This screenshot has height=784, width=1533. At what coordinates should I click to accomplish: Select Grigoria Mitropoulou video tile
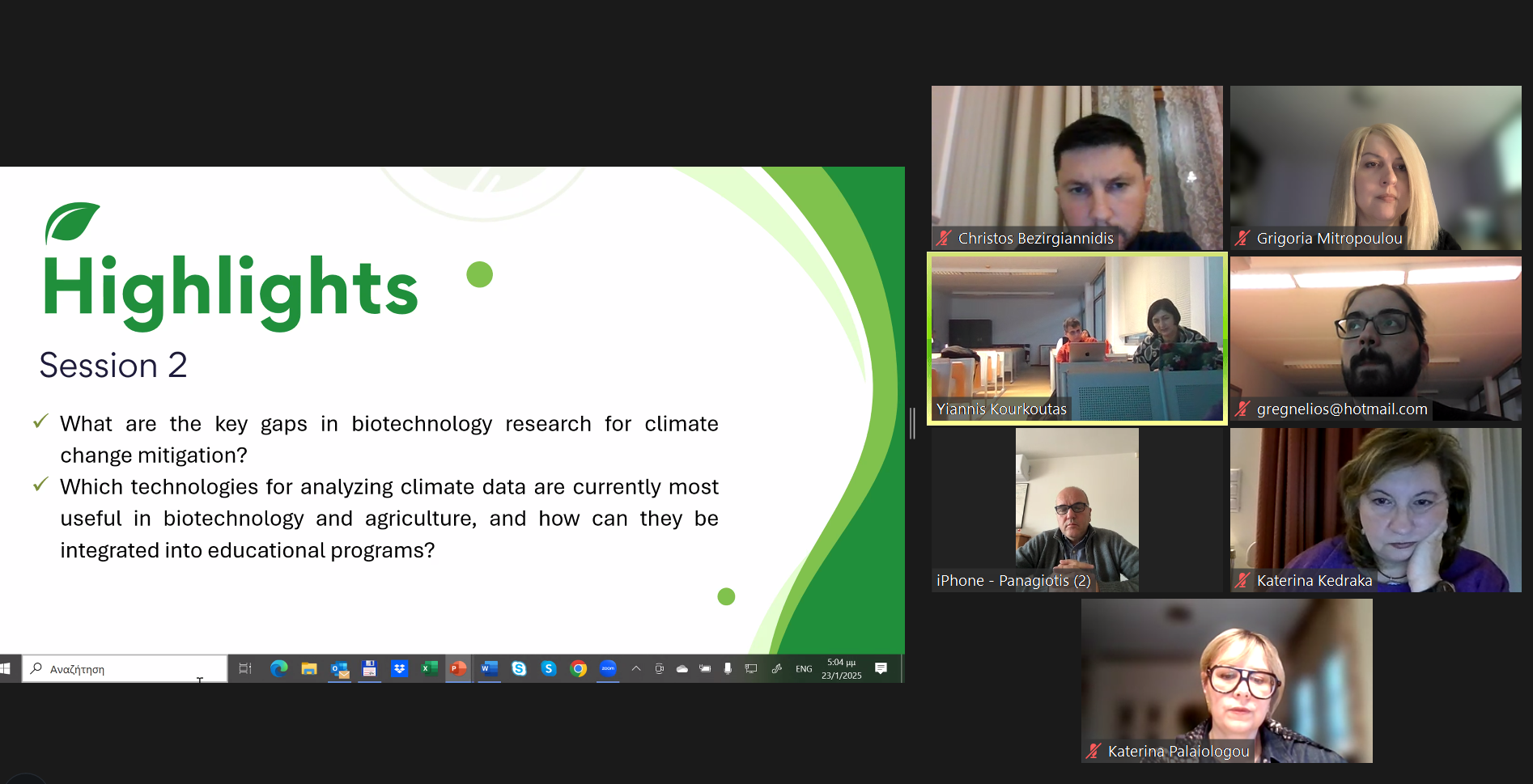(x=1376, y=167)
